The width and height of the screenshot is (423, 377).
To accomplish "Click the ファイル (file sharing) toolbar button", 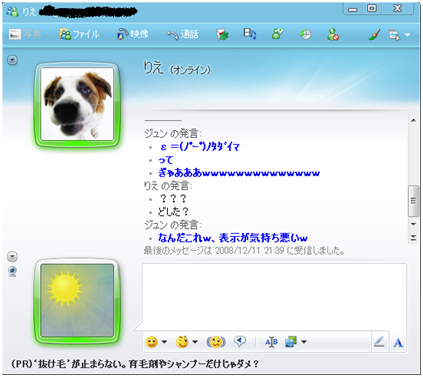I will (x=79, y=34).
